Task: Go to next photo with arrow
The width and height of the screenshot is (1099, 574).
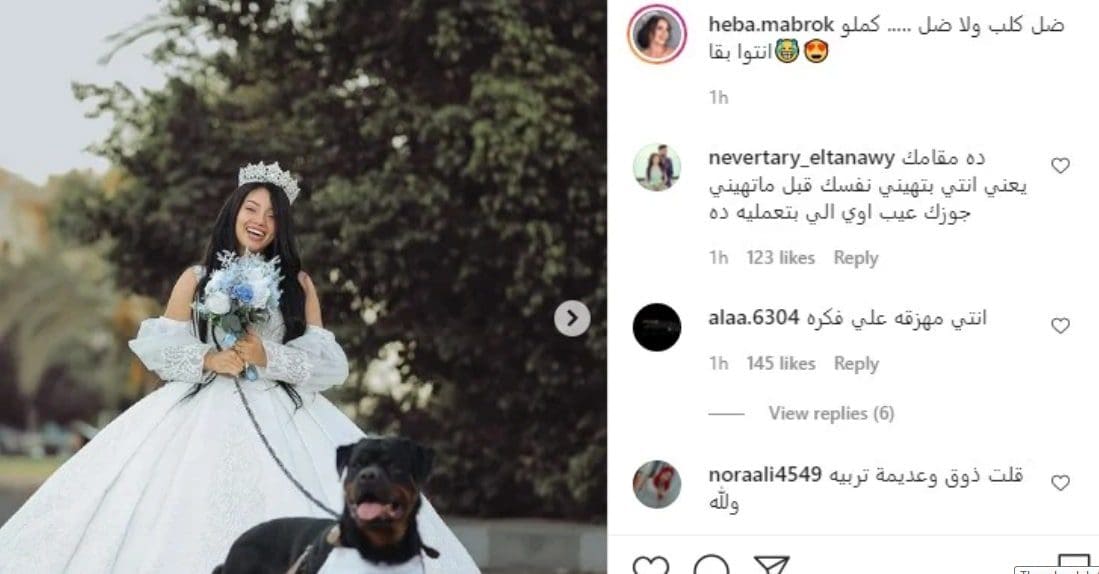Action: [x=572, y=318]
